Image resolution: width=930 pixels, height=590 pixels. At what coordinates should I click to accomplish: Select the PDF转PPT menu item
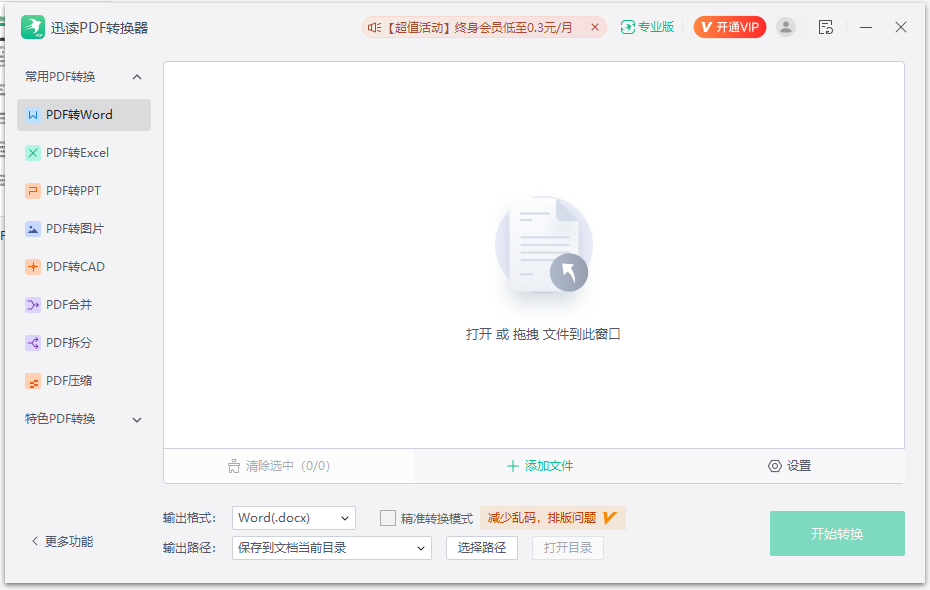tap(84, 191)
